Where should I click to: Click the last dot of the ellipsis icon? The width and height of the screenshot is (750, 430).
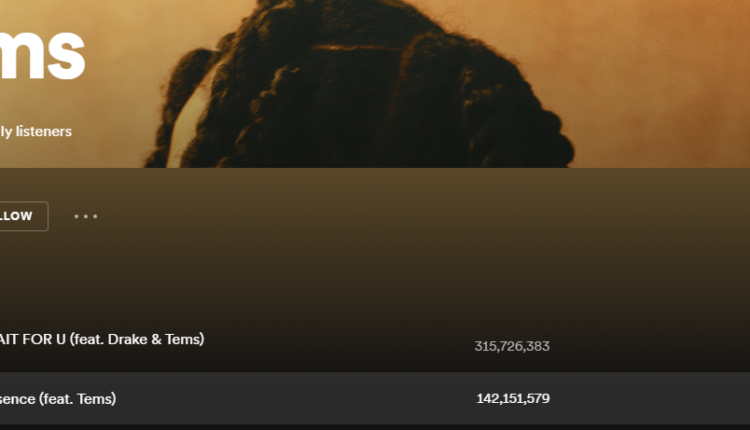(x=95, y=216)
